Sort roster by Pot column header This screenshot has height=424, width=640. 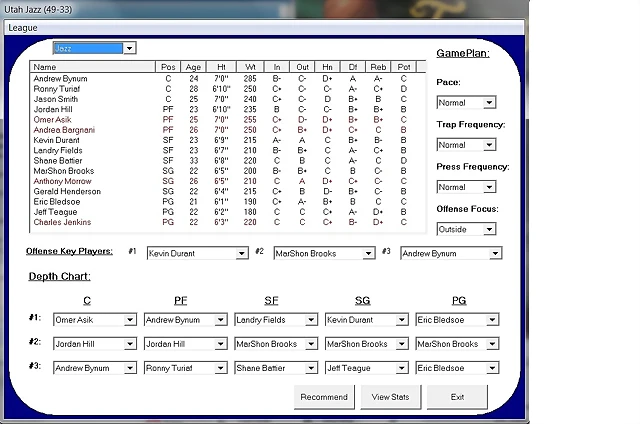pos(404,67)
